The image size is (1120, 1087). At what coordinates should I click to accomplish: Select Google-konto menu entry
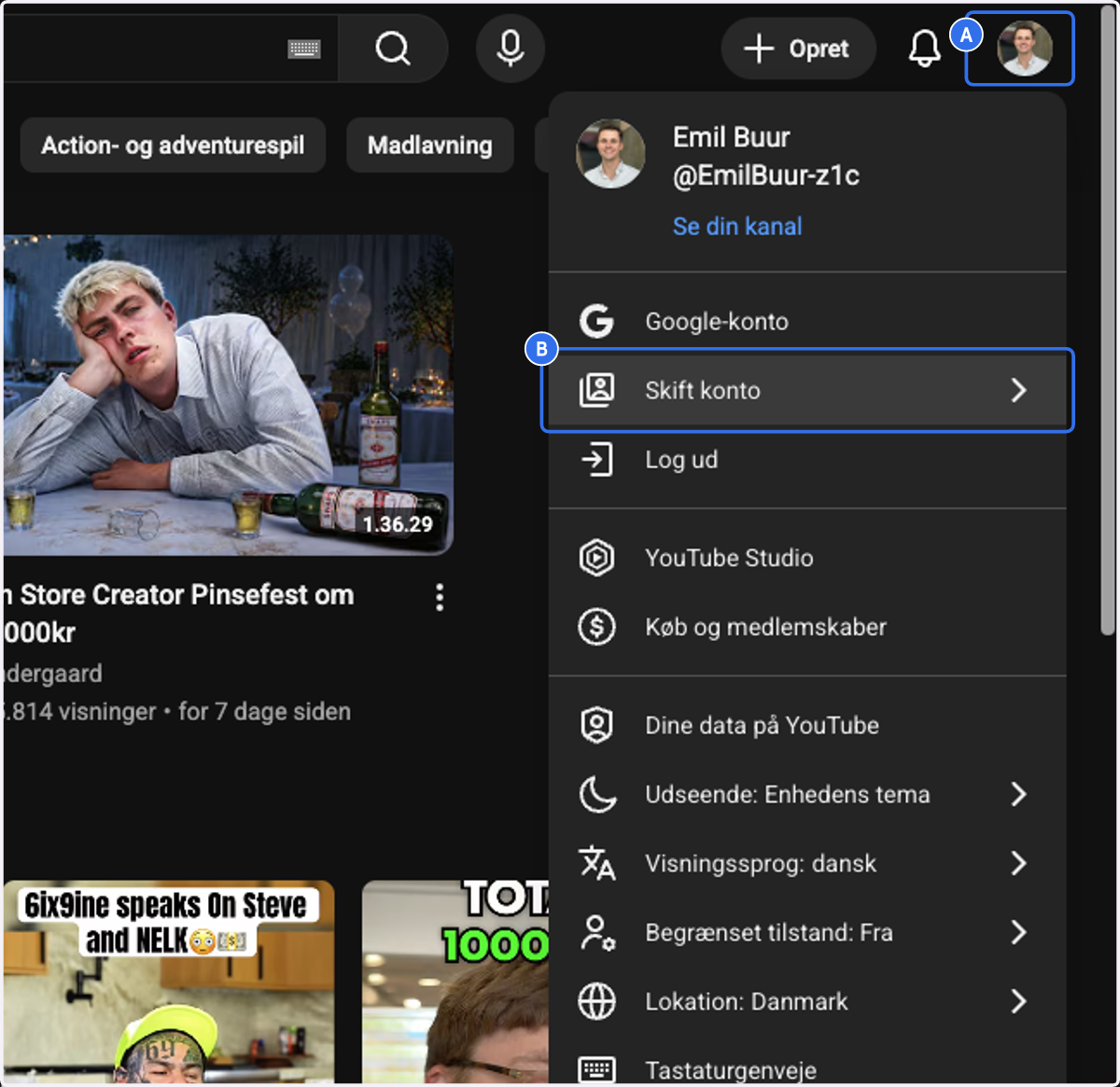[x=807, y=321]
